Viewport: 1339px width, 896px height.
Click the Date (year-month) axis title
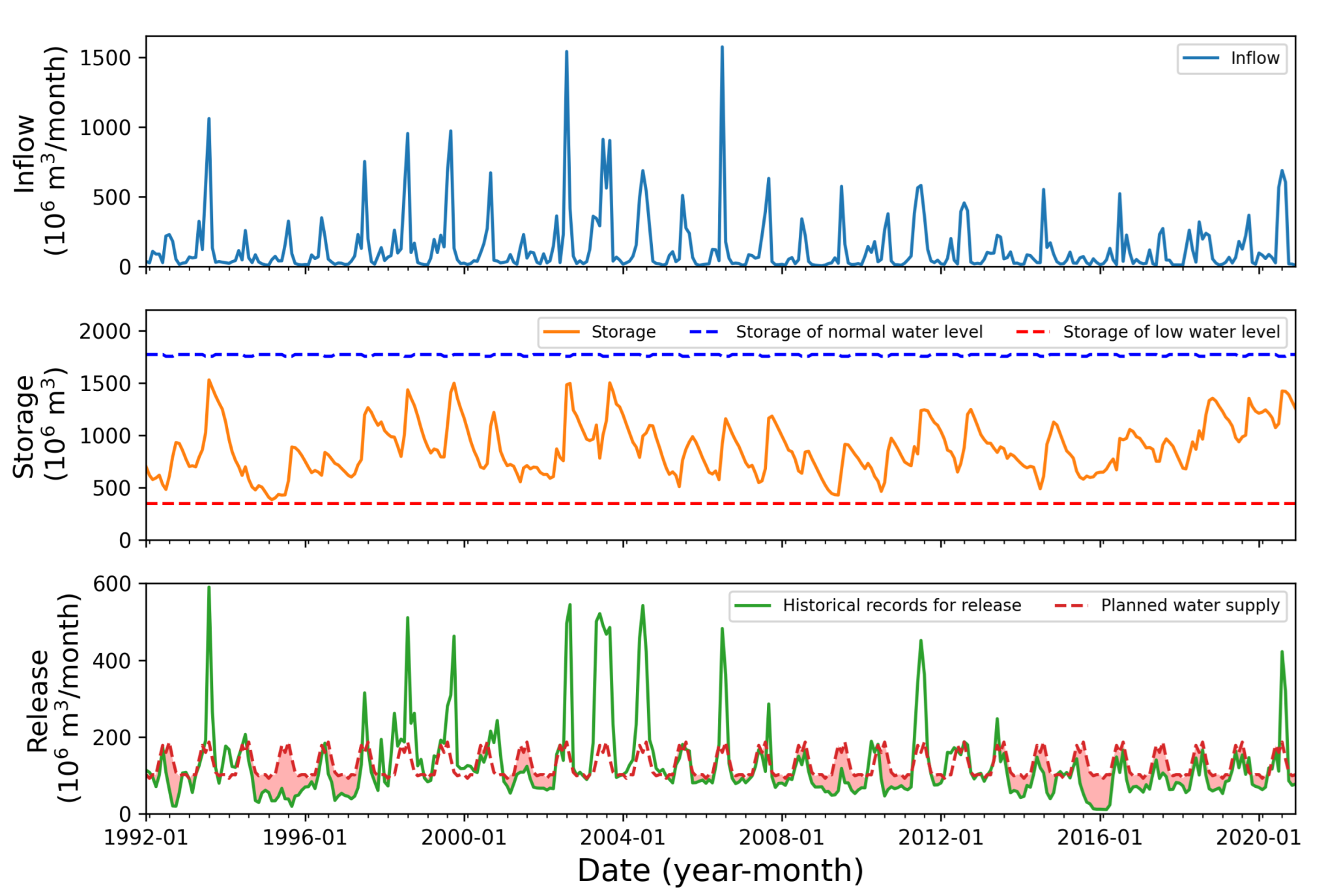(720, 871)
